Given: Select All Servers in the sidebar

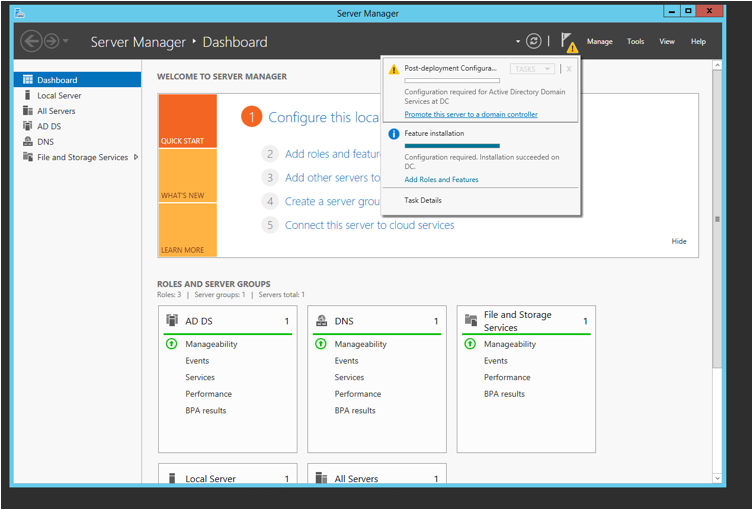Looking at the screenshot, I should [x=77, y=110].
